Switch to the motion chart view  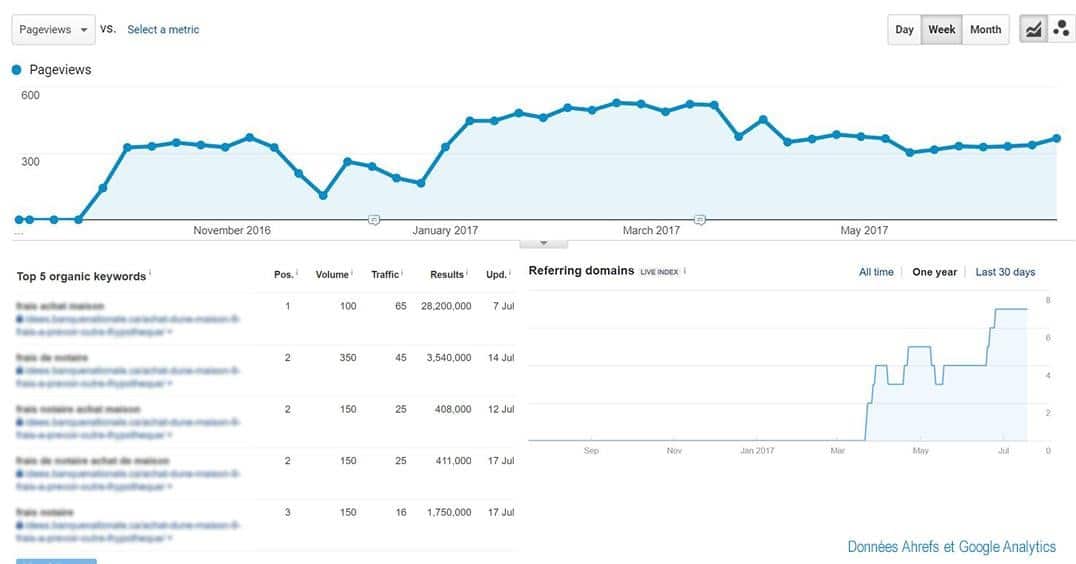(1060, 30)
